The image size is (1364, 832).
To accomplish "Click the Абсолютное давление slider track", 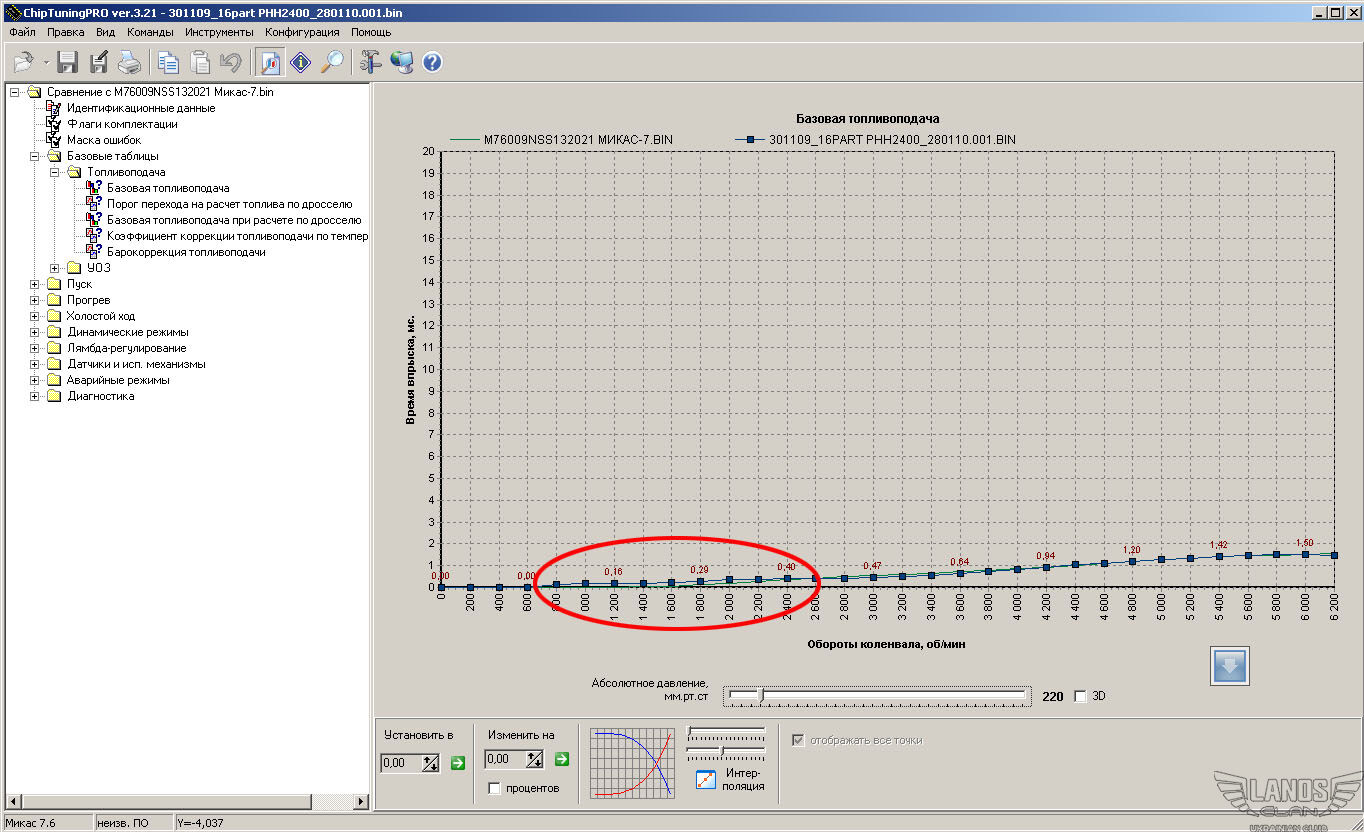I will pos(876,695).
